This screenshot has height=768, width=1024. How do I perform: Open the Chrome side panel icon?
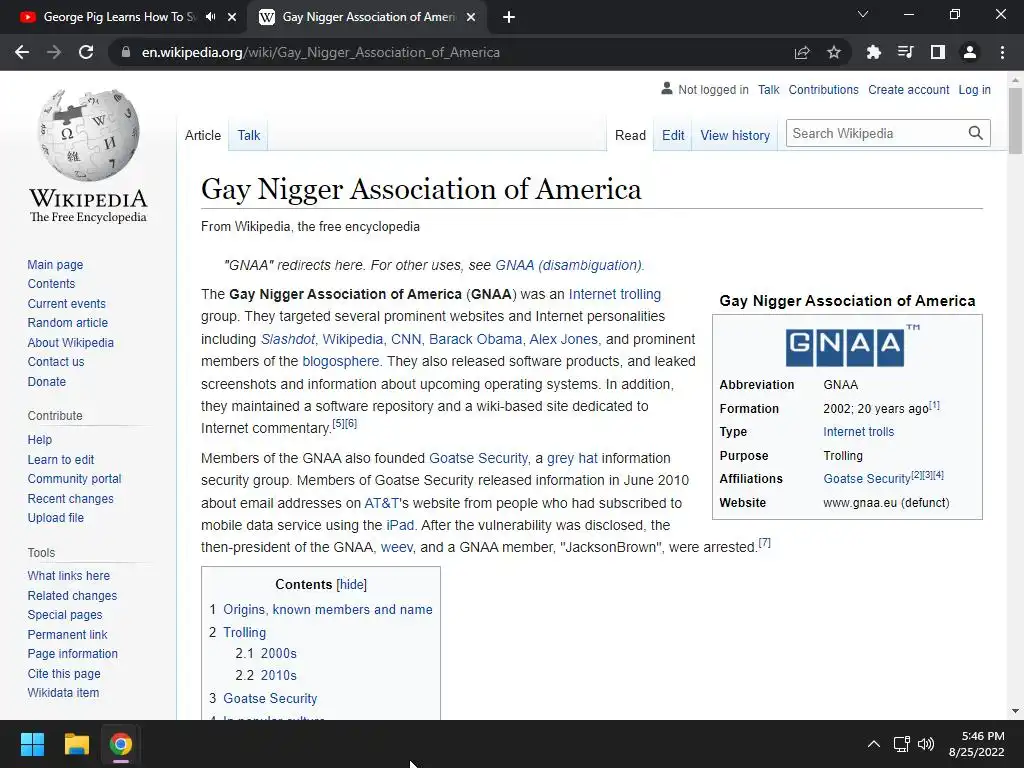pyautogui.click(x=937, y=52)
